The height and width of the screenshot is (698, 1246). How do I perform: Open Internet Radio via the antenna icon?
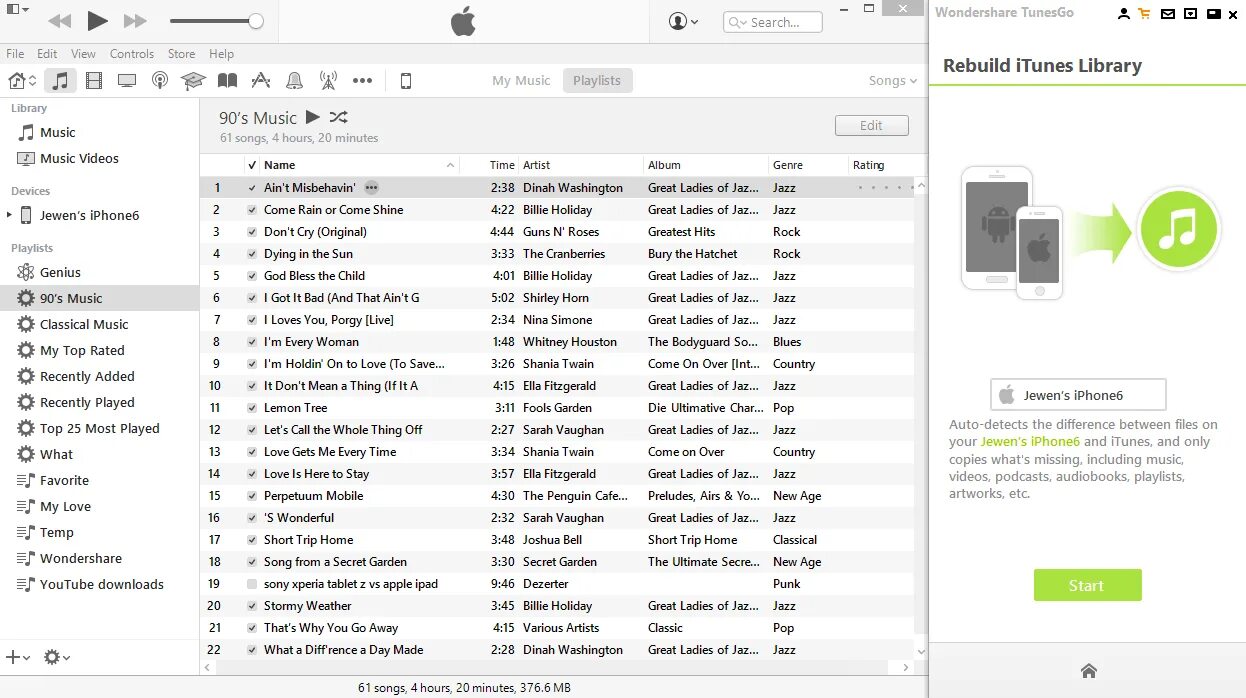[327, 80]
